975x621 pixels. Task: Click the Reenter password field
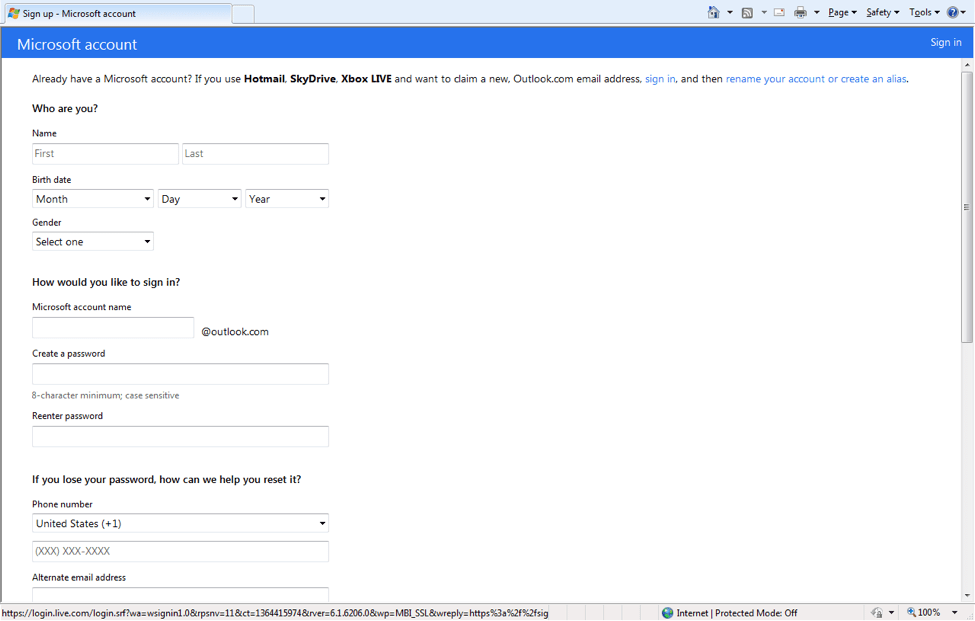(180, 436)
